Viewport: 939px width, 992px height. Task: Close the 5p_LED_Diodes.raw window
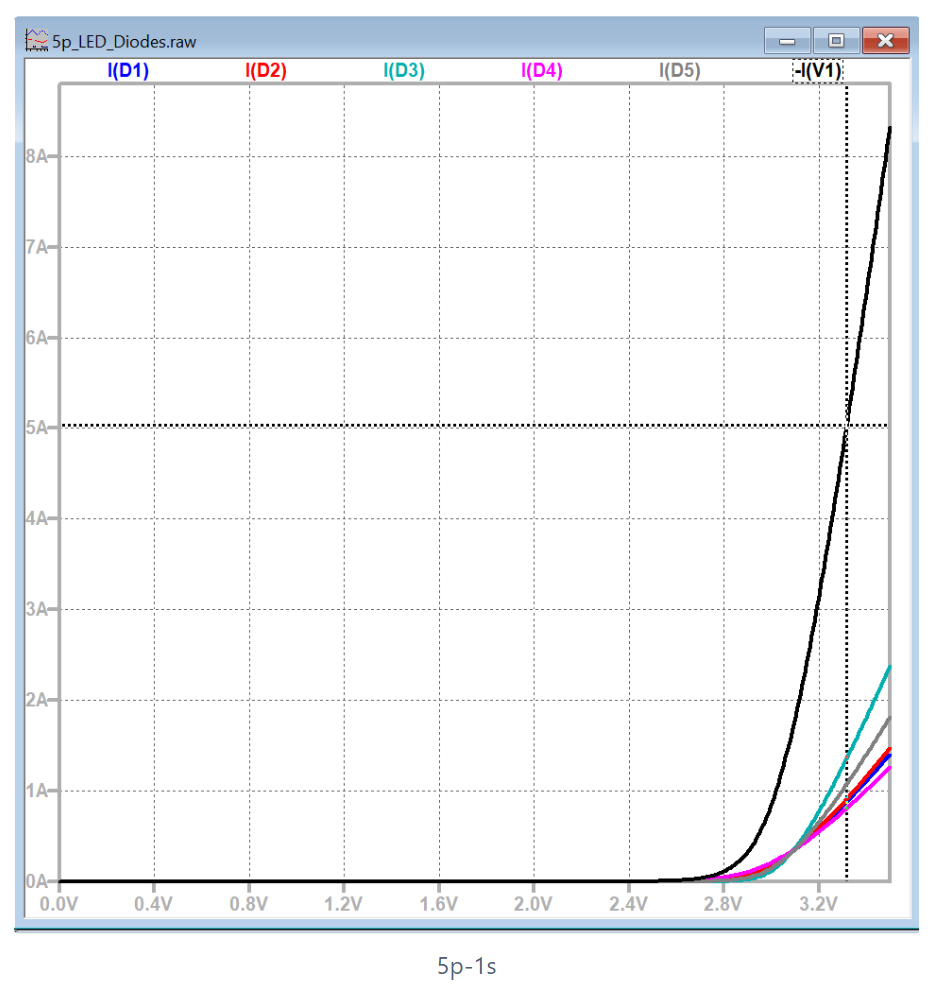pos(885,41)
